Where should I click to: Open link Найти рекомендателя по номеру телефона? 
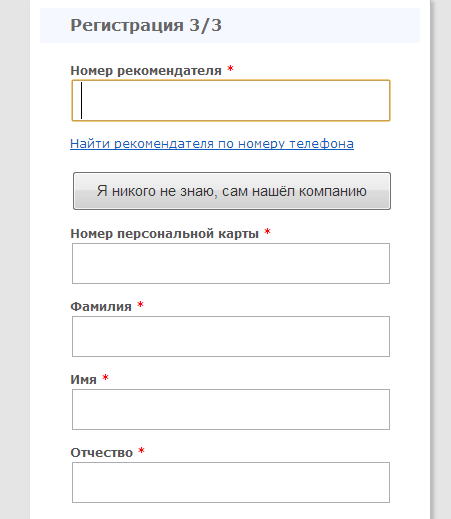(x=212, y=144)
